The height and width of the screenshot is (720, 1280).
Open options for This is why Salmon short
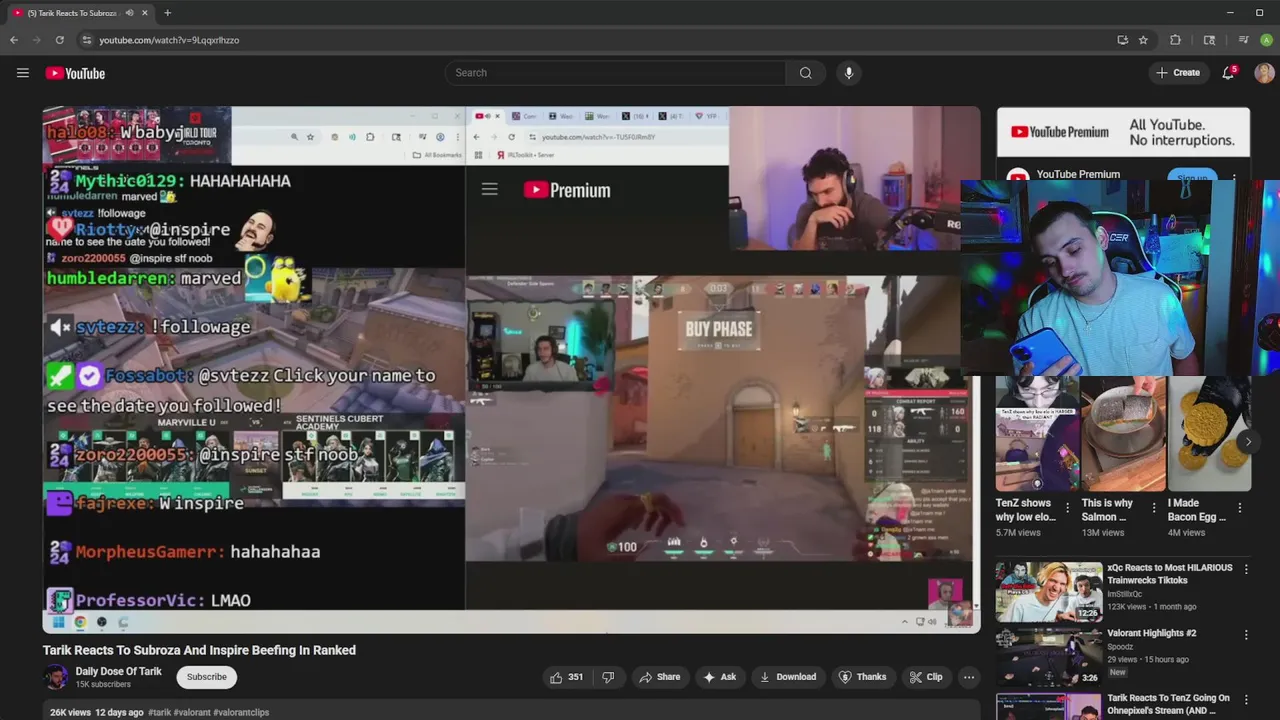(1152, 509)
